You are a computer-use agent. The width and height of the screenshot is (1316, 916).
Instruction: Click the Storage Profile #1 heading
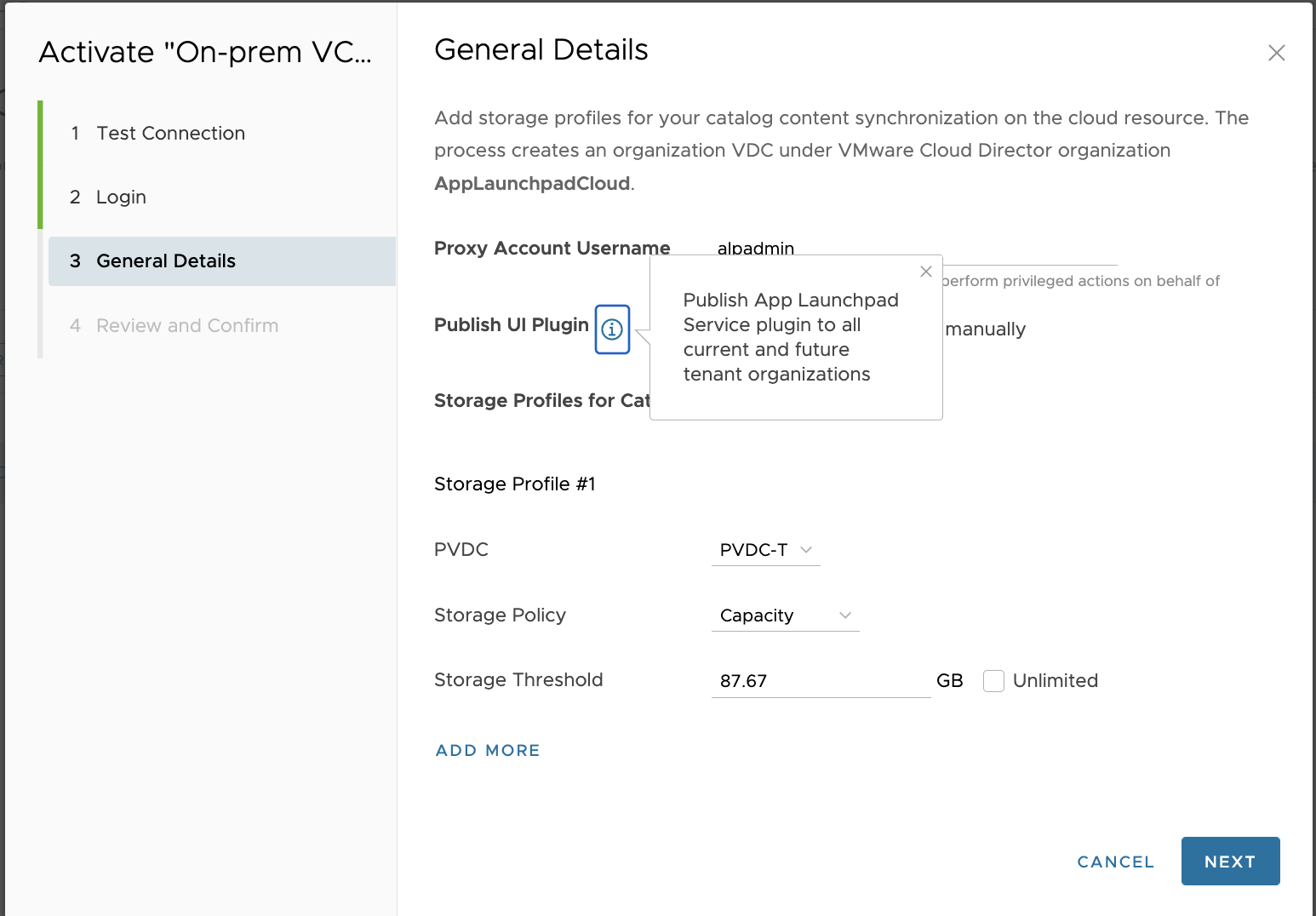click(x=515, y=484)
